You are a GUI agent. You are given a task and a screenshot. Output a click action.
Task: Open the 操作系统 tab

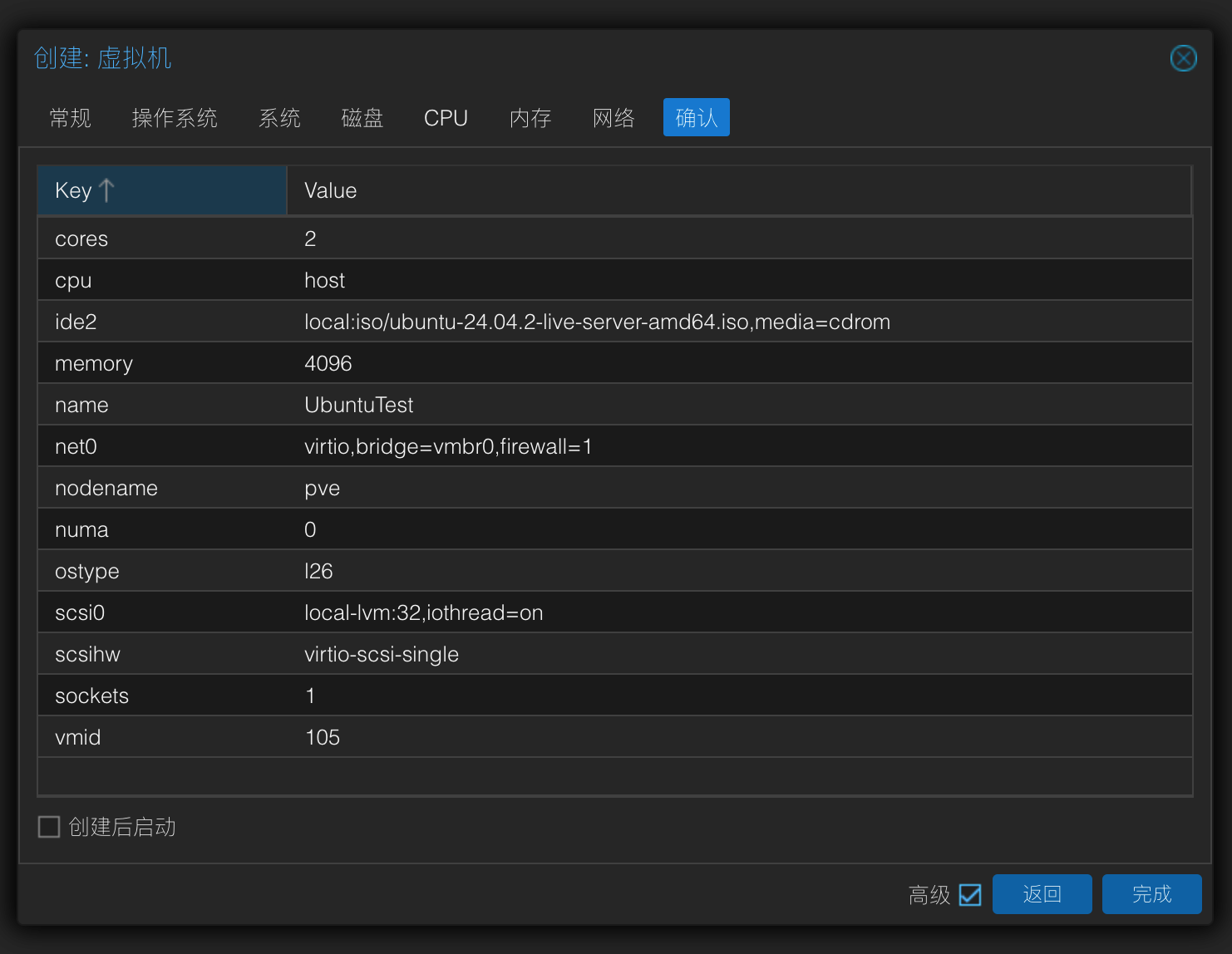pyautogui.click(x=175, y=118)
